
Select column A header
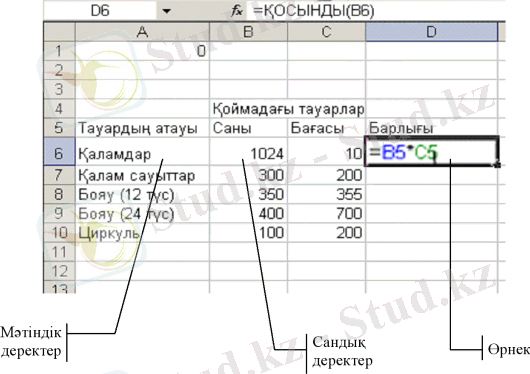point(142,32)
